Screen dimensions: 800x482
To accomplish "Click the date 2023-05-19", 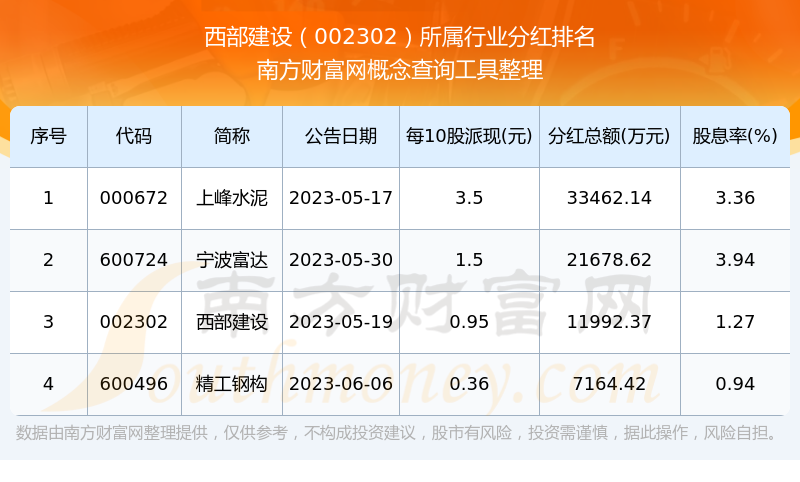I will pyautogui.click(x=341, y=322).
